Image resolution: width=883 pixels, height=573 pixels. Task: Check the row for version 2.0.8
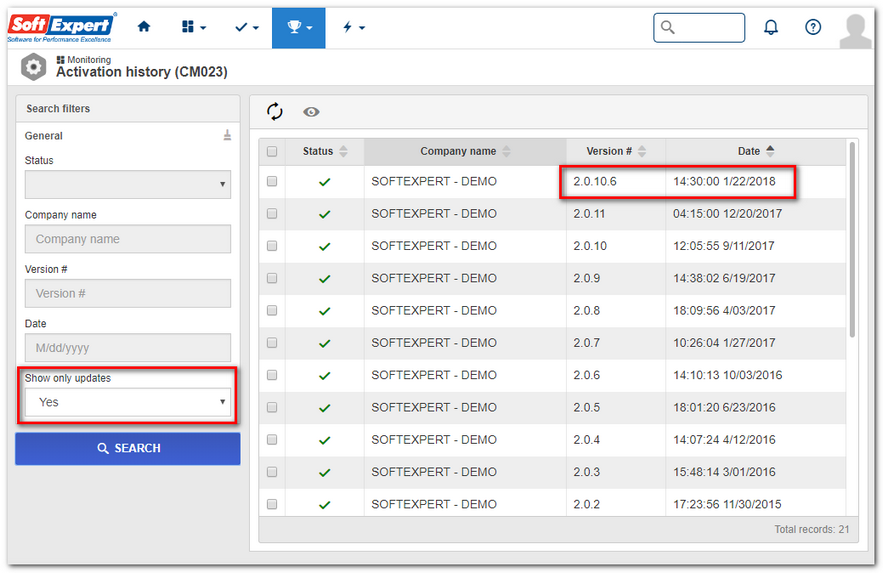click(272, 310)
